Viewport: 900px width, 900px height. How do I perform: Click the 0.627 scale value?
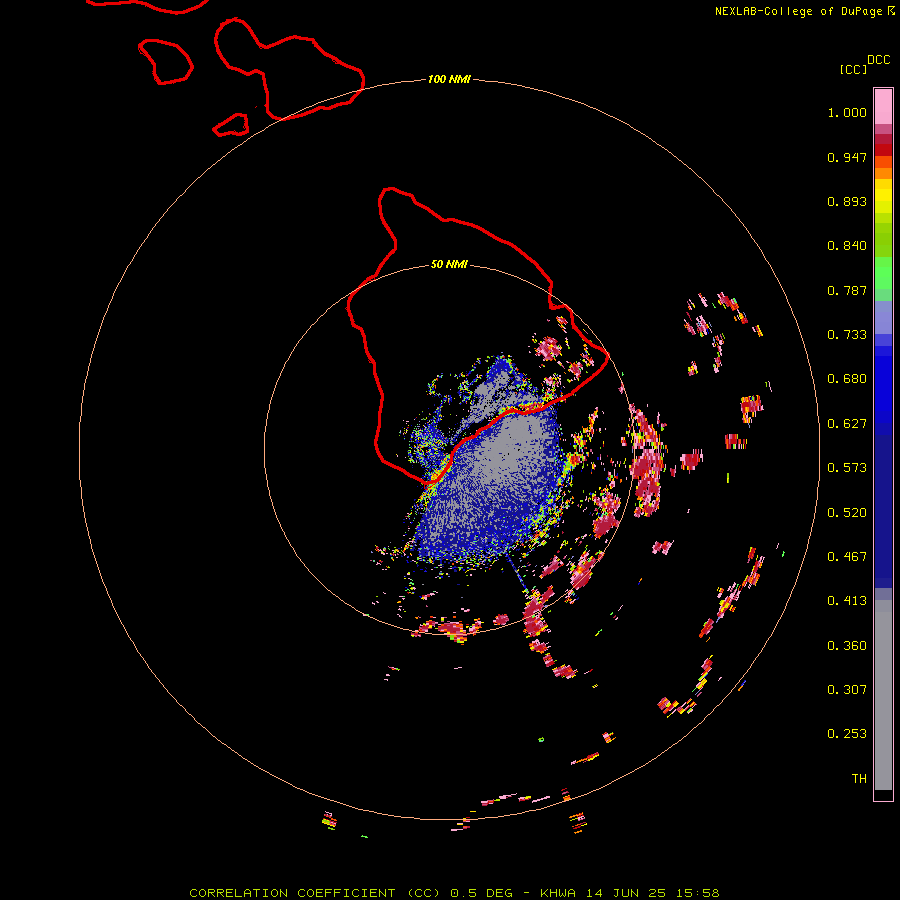tap(847, 424)
